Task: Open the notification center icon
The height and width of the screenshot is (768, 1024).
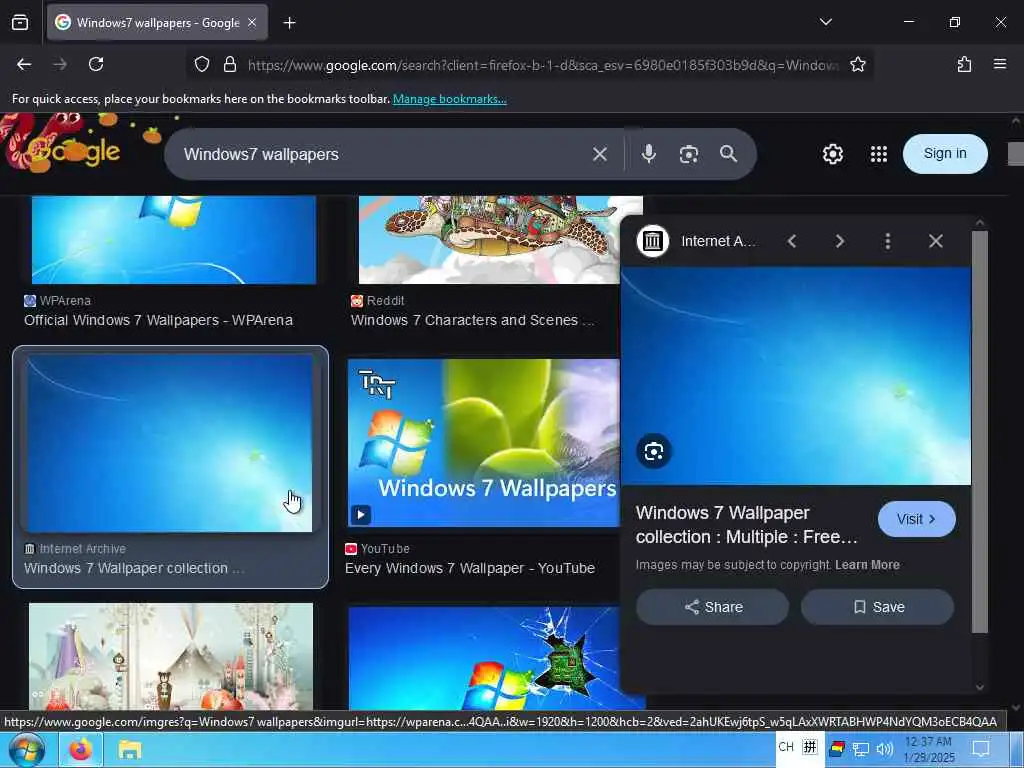Action: pos(981,749)
